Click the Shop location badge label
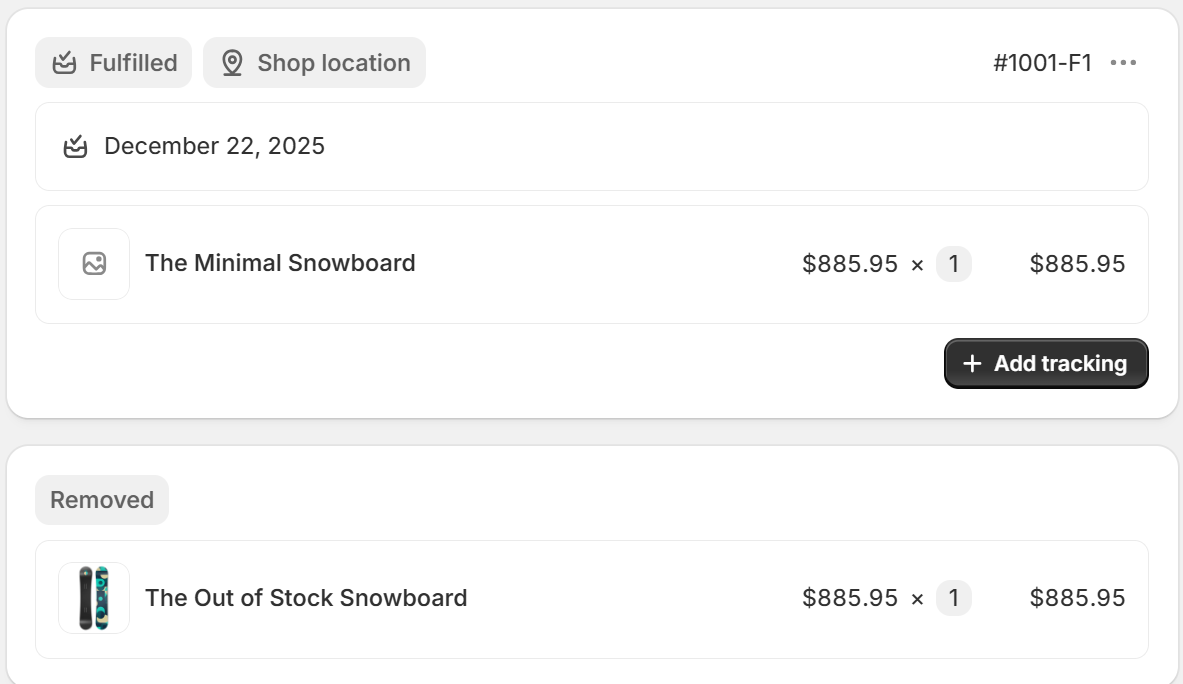 [334, 63]
